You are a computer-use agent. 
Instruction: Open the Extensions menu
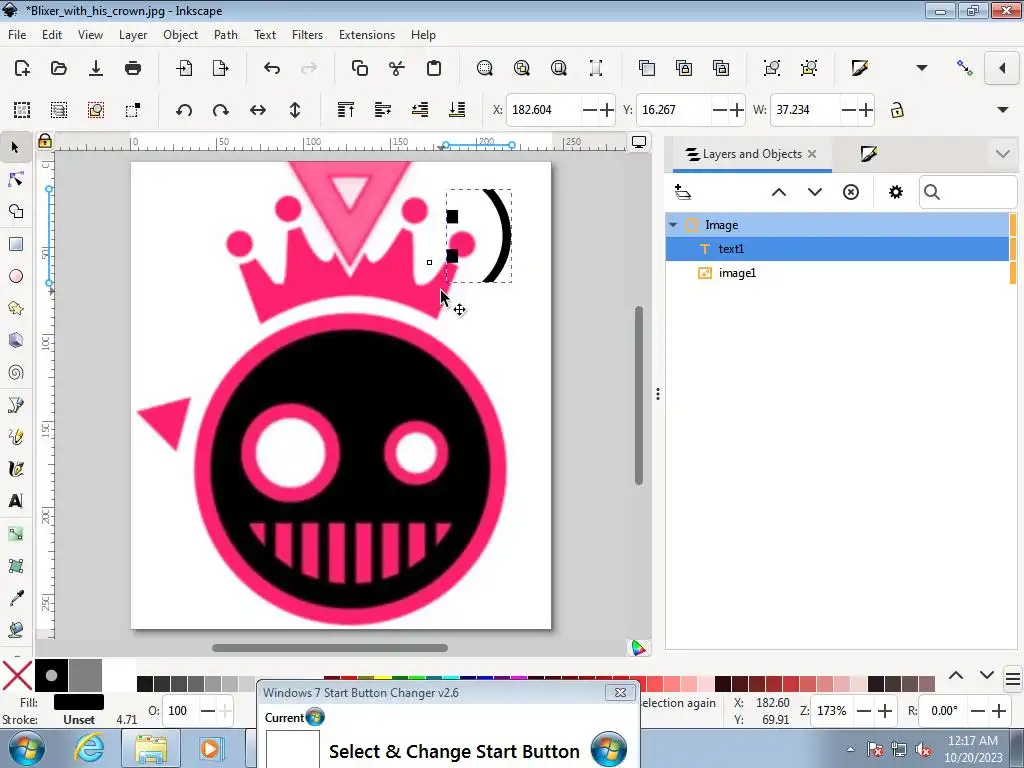pos(366,35)
